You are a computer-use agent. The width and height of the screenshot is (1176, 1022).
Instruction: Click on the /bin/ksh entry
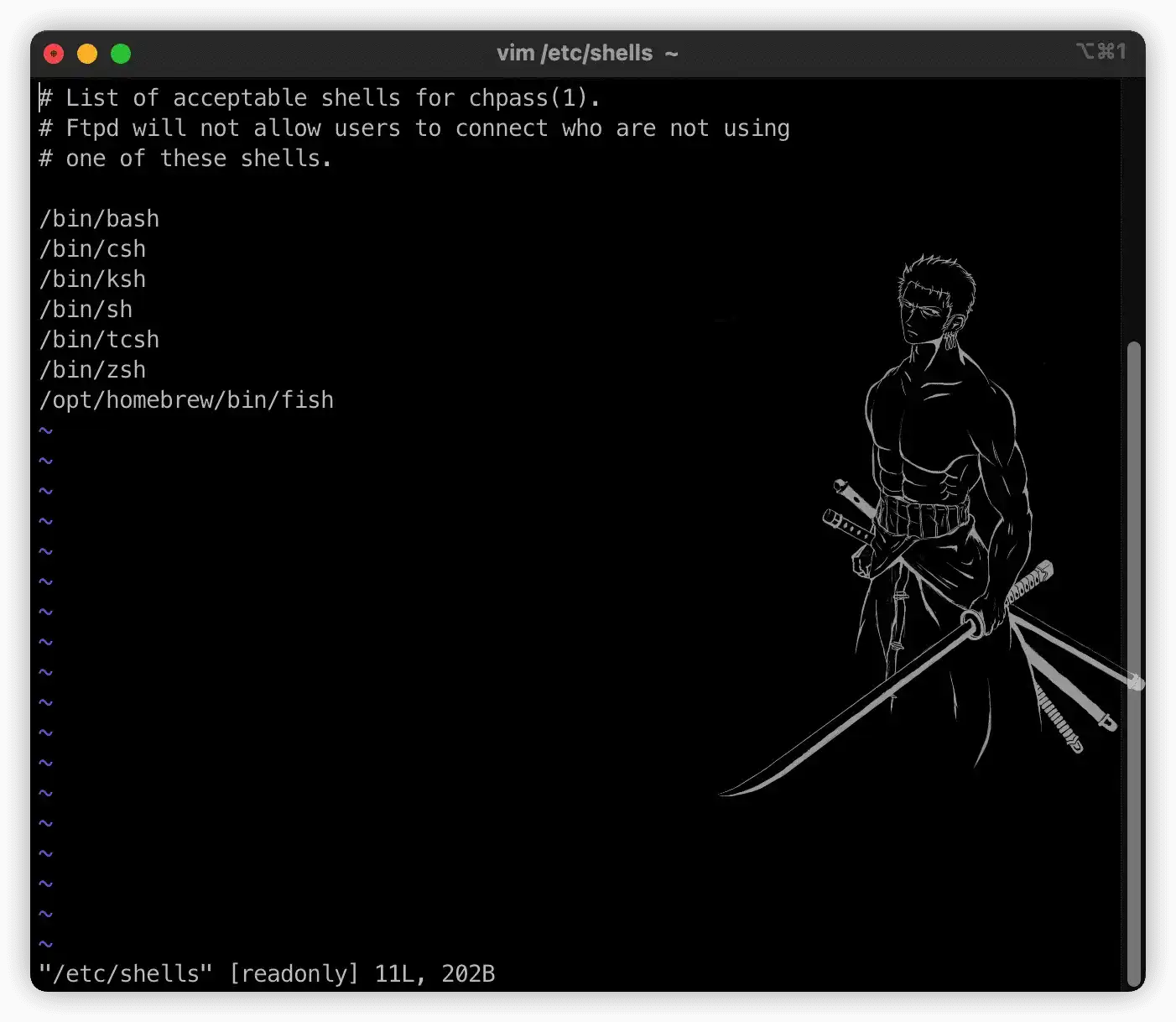(x=92, y=279)
